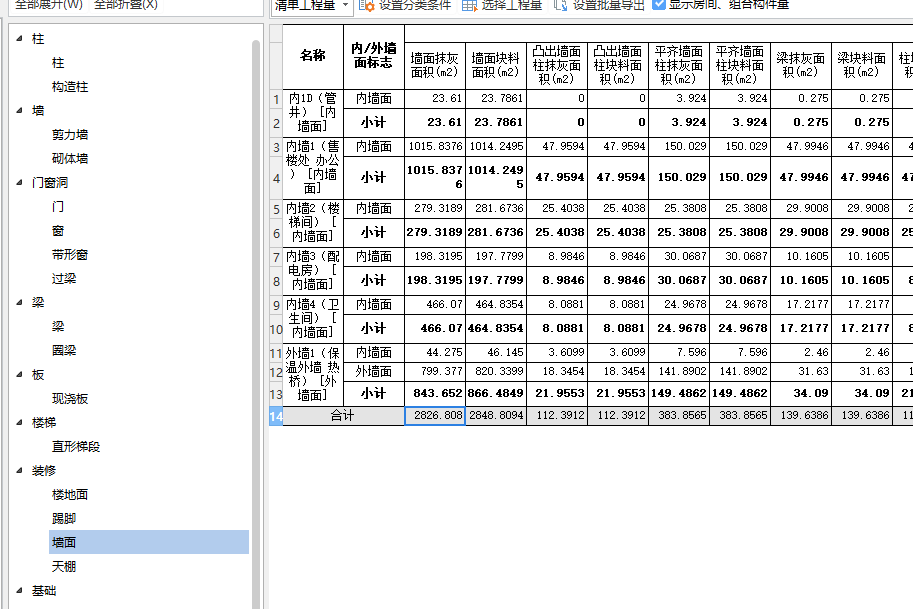Select 圈梁 tree item
Image resolution: width=913 pixels, height=609 pixels.
64,350
